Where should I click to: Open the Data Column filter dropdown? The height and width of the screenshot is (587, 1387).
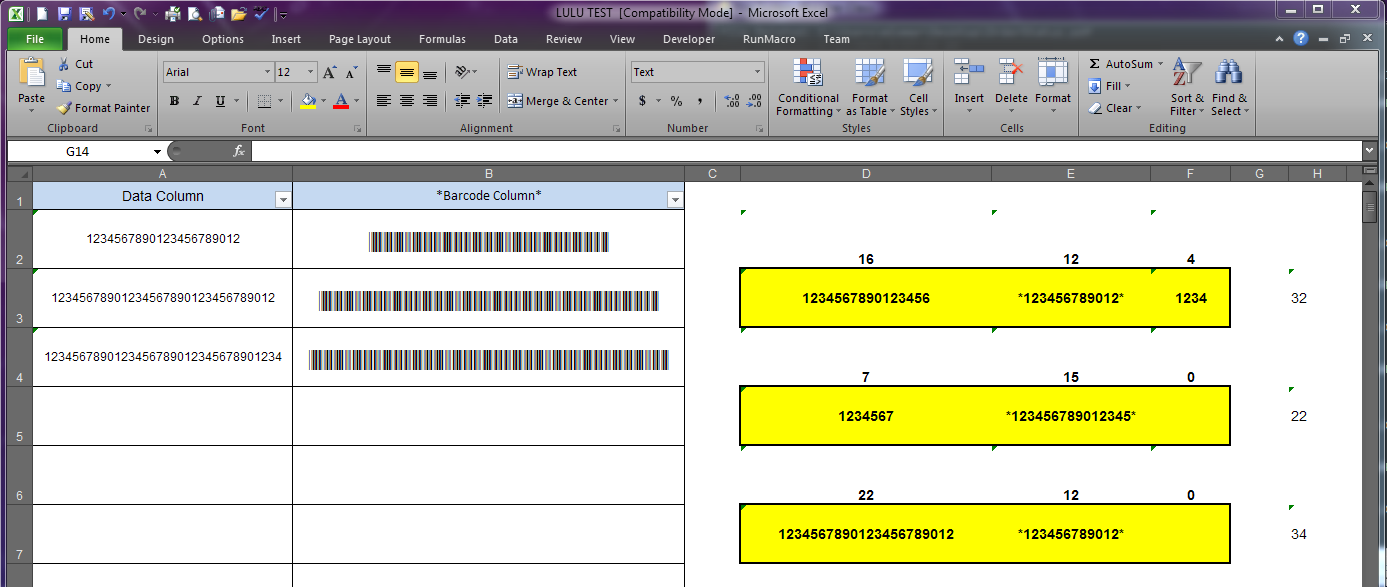point(283,200)
